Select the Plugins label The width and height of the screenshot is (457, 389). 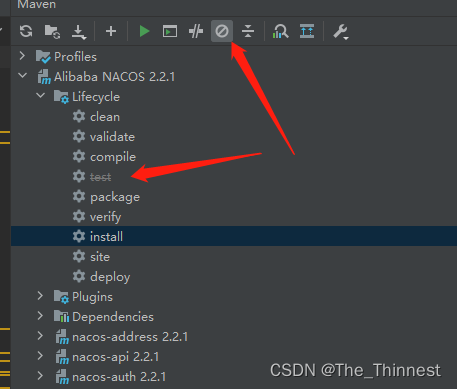[x=92, y=297]
